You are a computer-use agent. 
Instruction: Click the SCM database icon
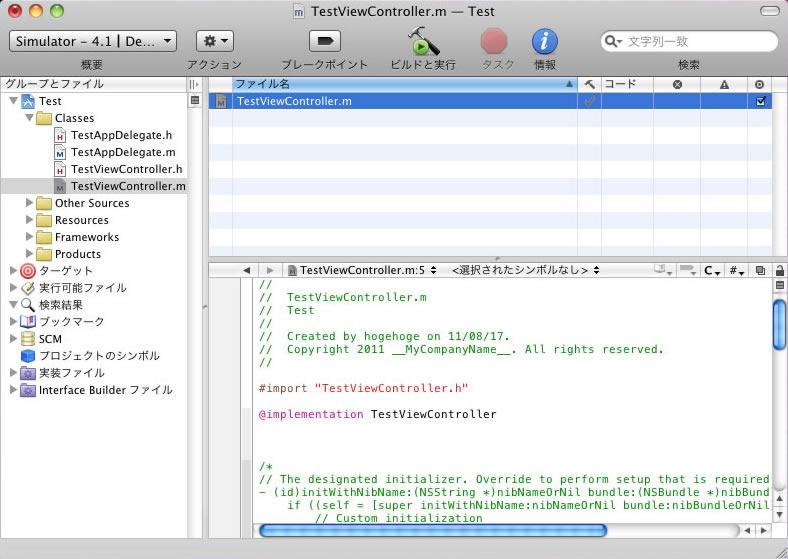[28, 339]
